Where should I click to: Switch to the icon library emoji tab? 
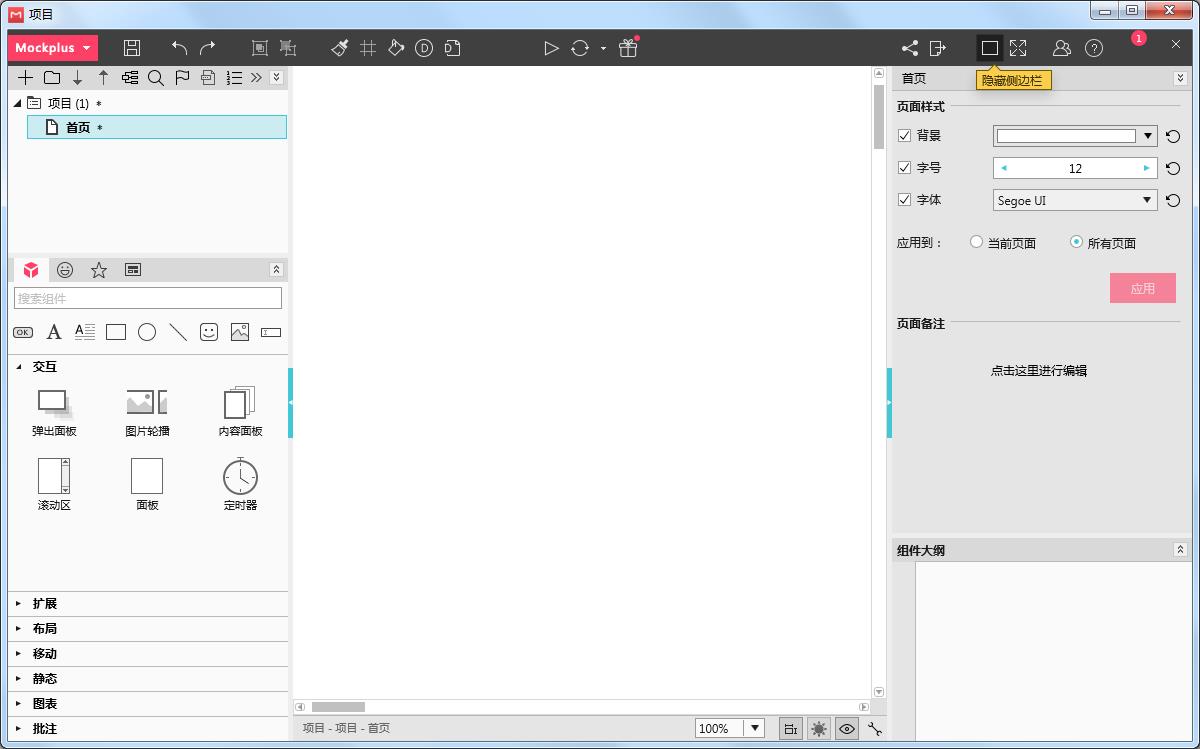point(65,269)
